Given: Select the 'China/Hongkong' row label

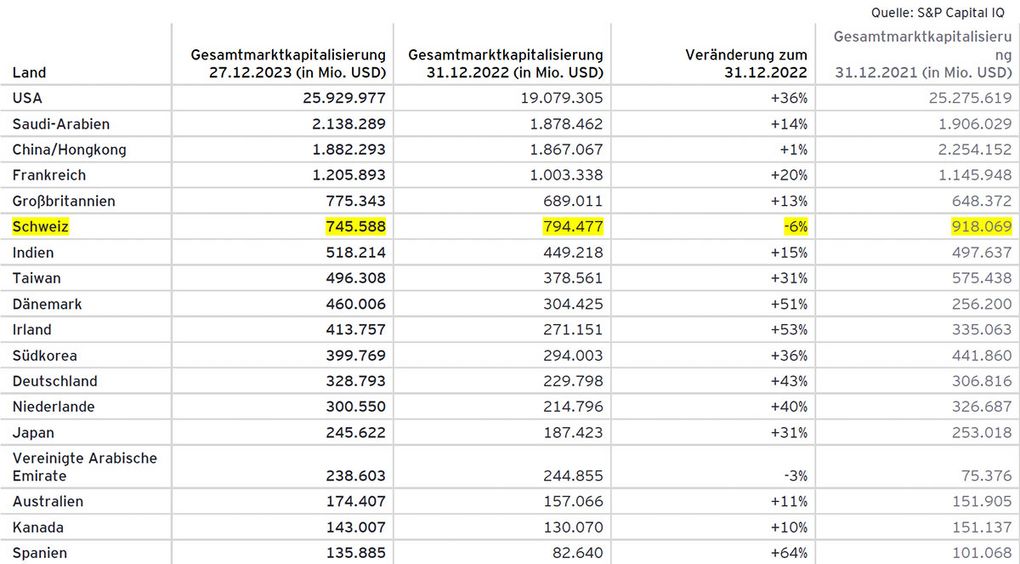Looking at the screenshot, I should click(69, 150).
